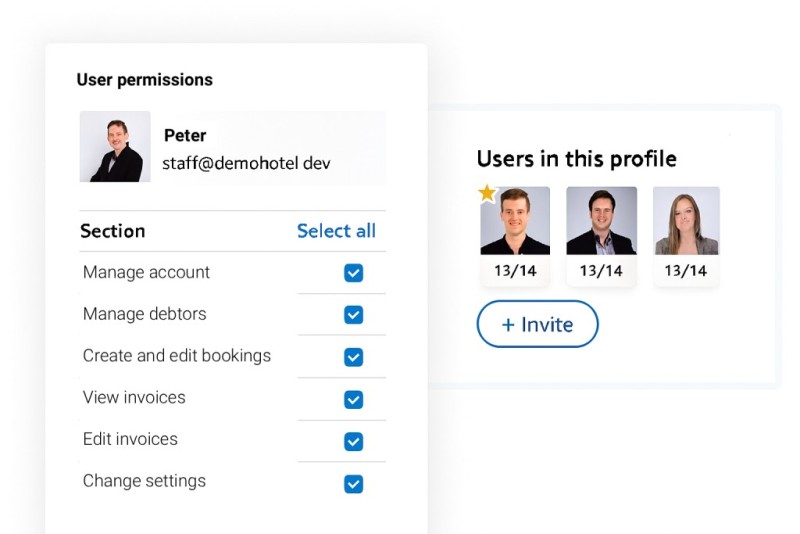Image resolution: width=800 pixels, height=534 pixels.
Task: Click the Select all link
Action: coord(336,231)
